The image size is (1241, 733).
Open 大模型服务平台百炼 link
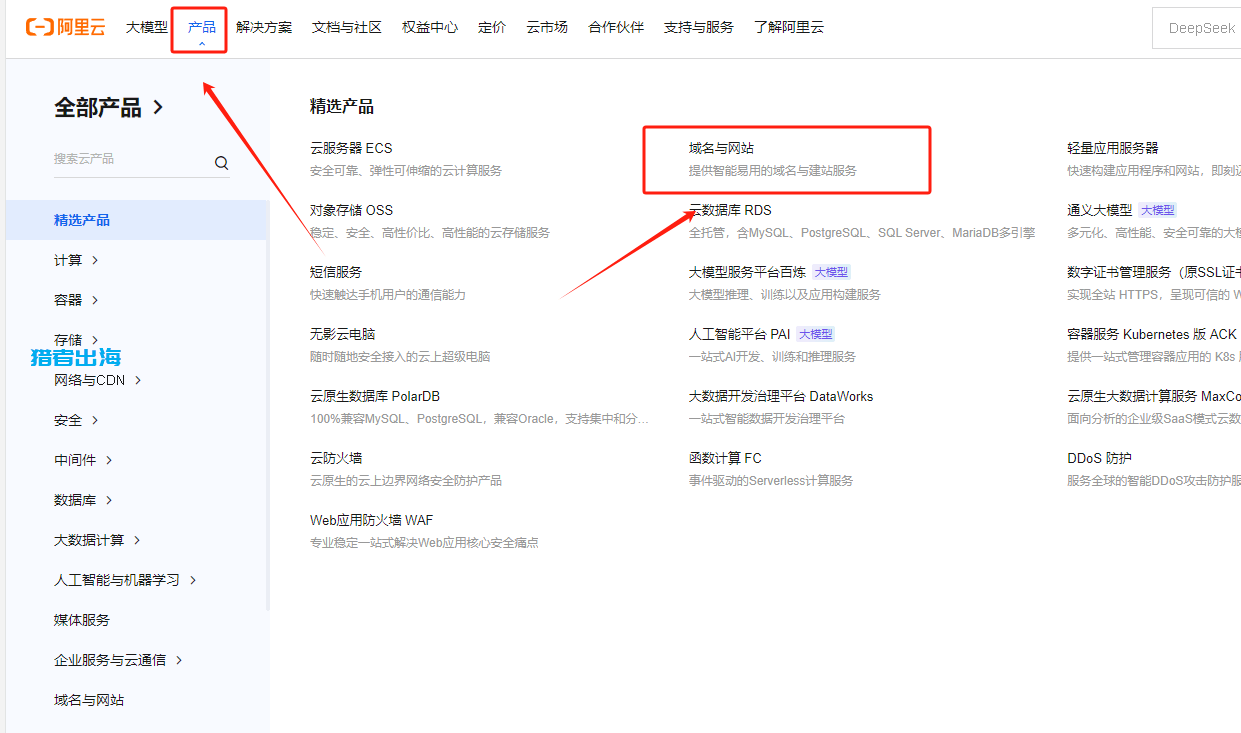747,272
